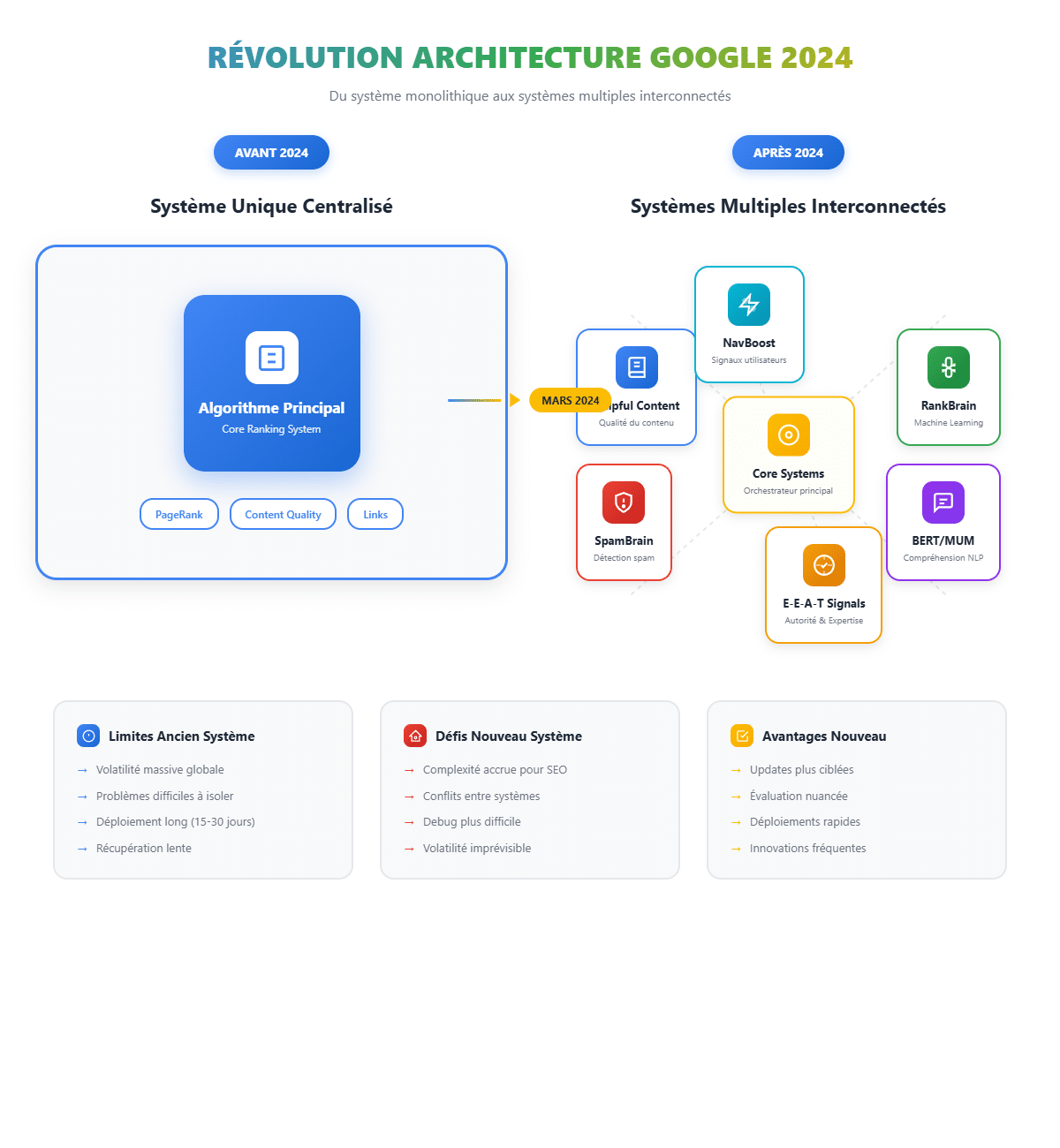Click Complexité accrue pour SEO item

coord(496,770)
